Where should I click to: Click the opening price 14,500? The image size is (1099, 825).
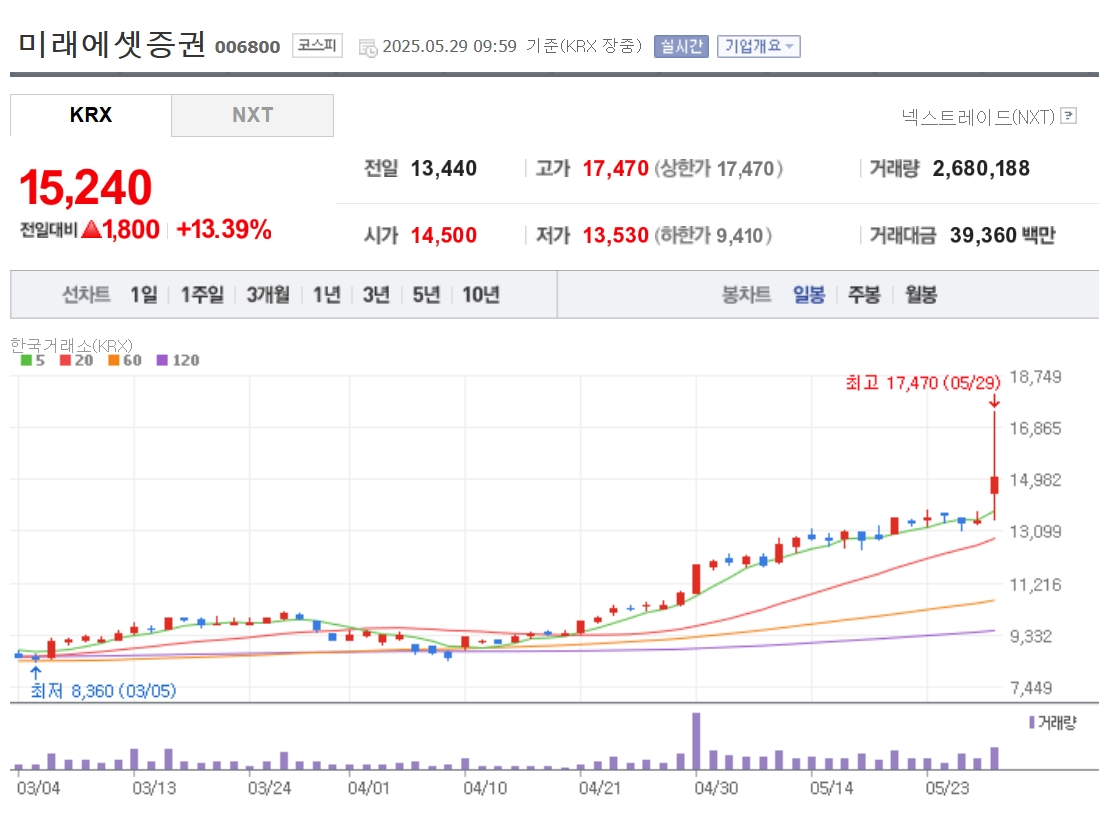pos(444,235)
